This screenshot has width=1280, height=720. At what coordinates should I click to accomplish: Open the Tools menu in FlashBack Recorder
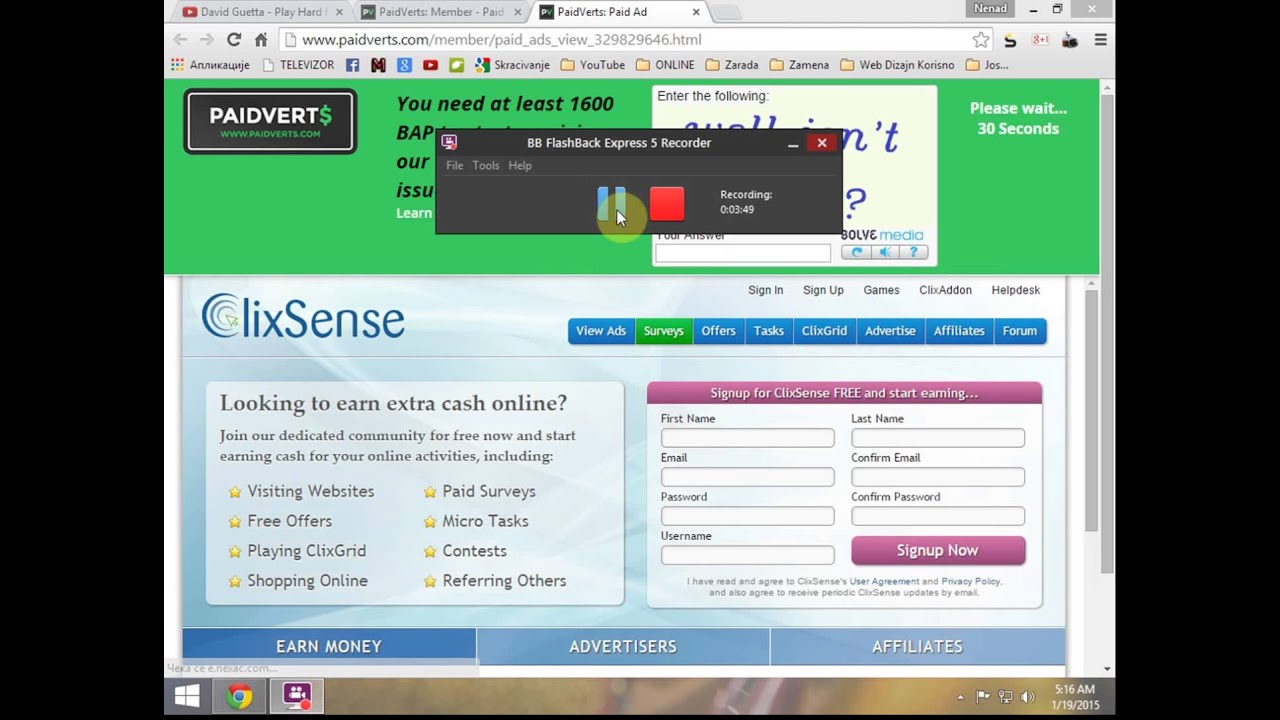[485, 166]
